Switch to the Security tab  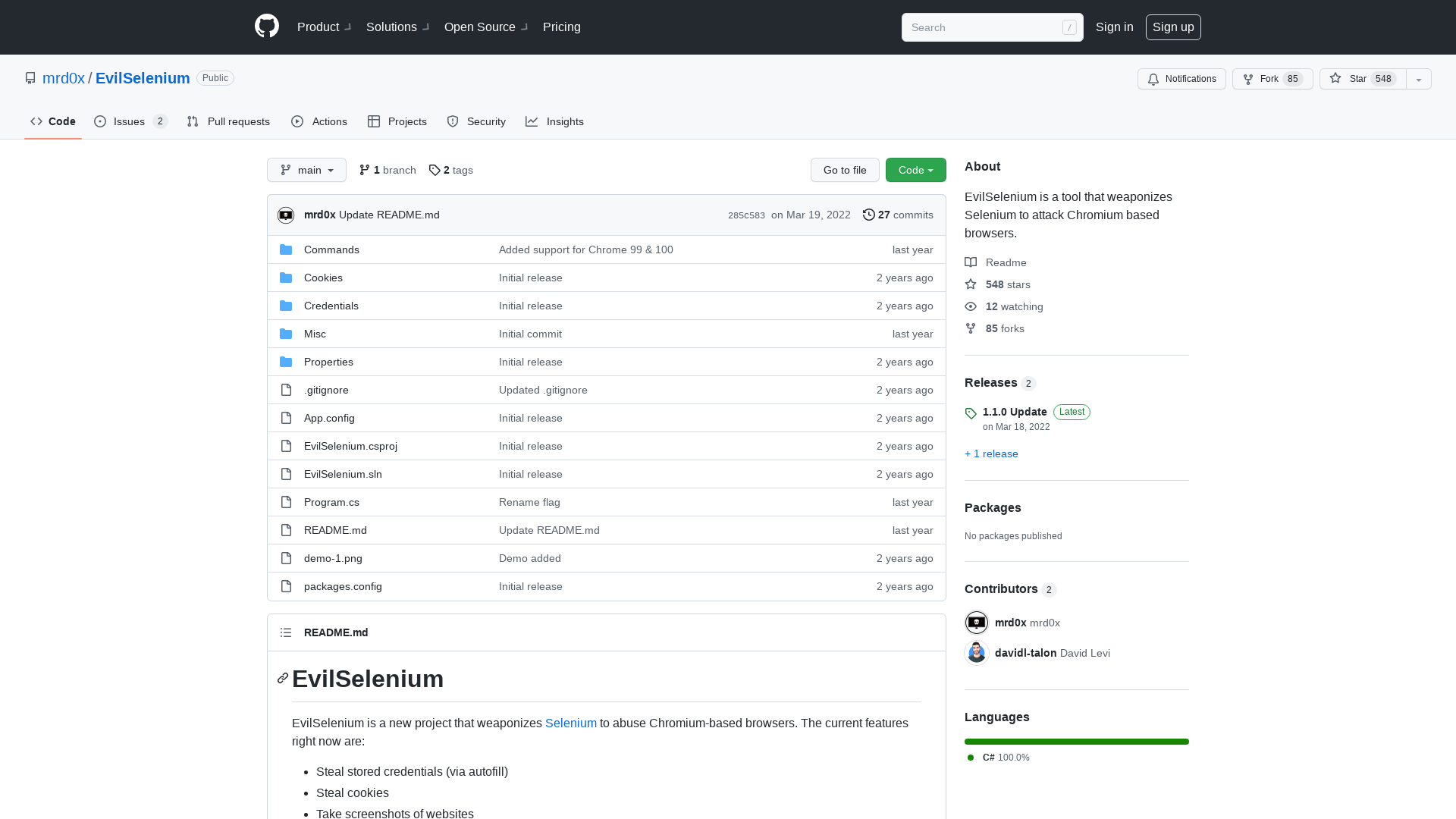click(x=476, y=121)
